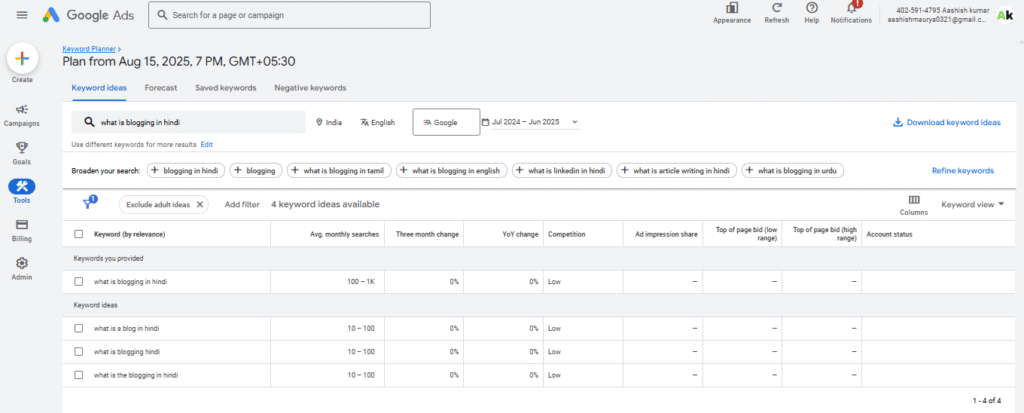This screenshot has height=413, width=1024.
Task: Click the Create plus button
Action: [22, 58]
